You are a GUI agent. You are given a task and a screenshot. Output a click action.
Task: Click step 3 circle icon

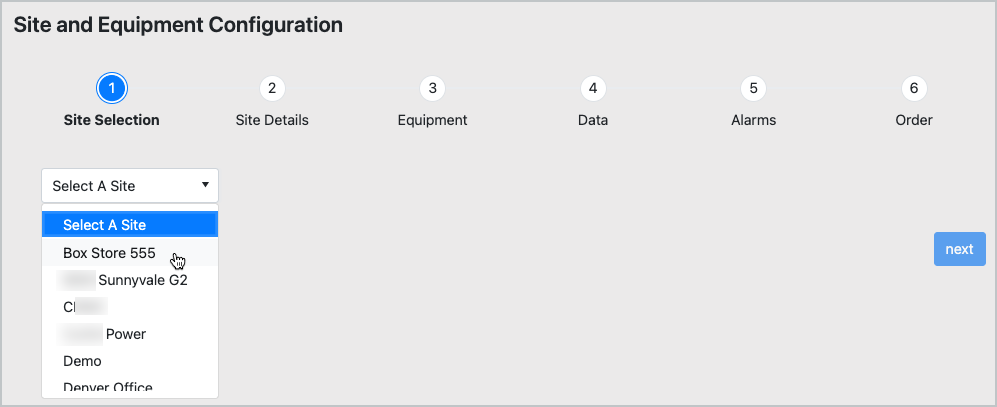click(432, 89)
